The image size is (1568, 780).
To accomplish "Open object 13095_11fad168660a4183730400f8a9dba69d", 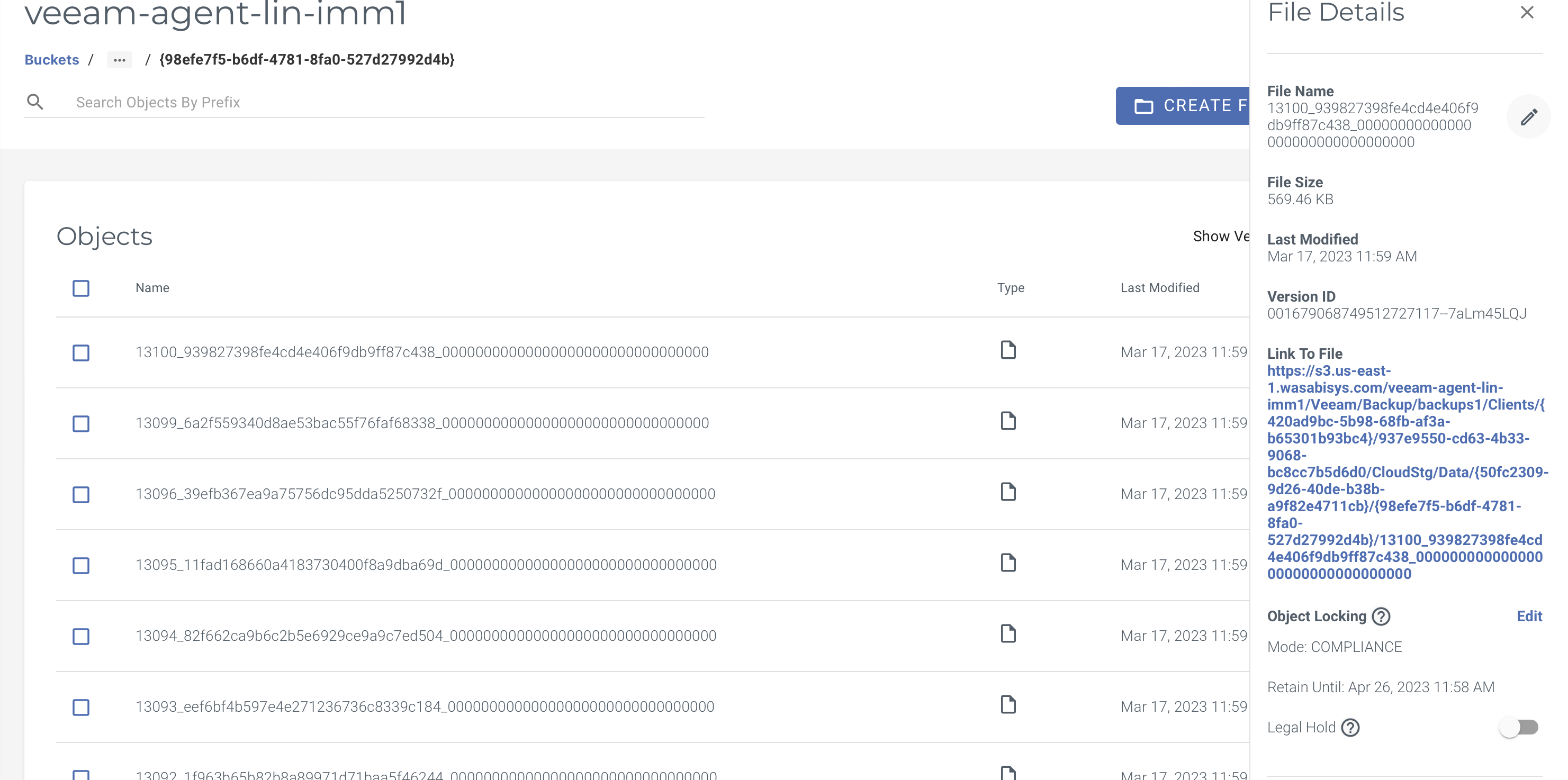I will (426, 565).
